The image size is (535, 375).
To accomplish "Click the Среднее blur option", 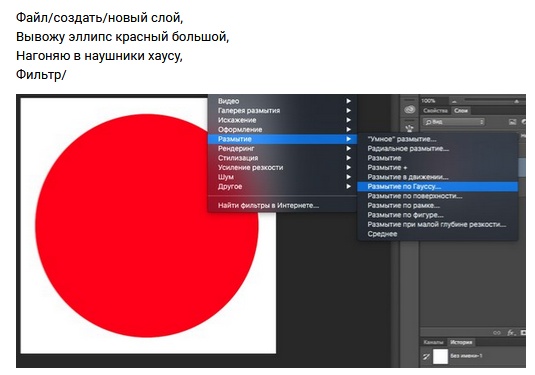I will click(x=382, y=234).
